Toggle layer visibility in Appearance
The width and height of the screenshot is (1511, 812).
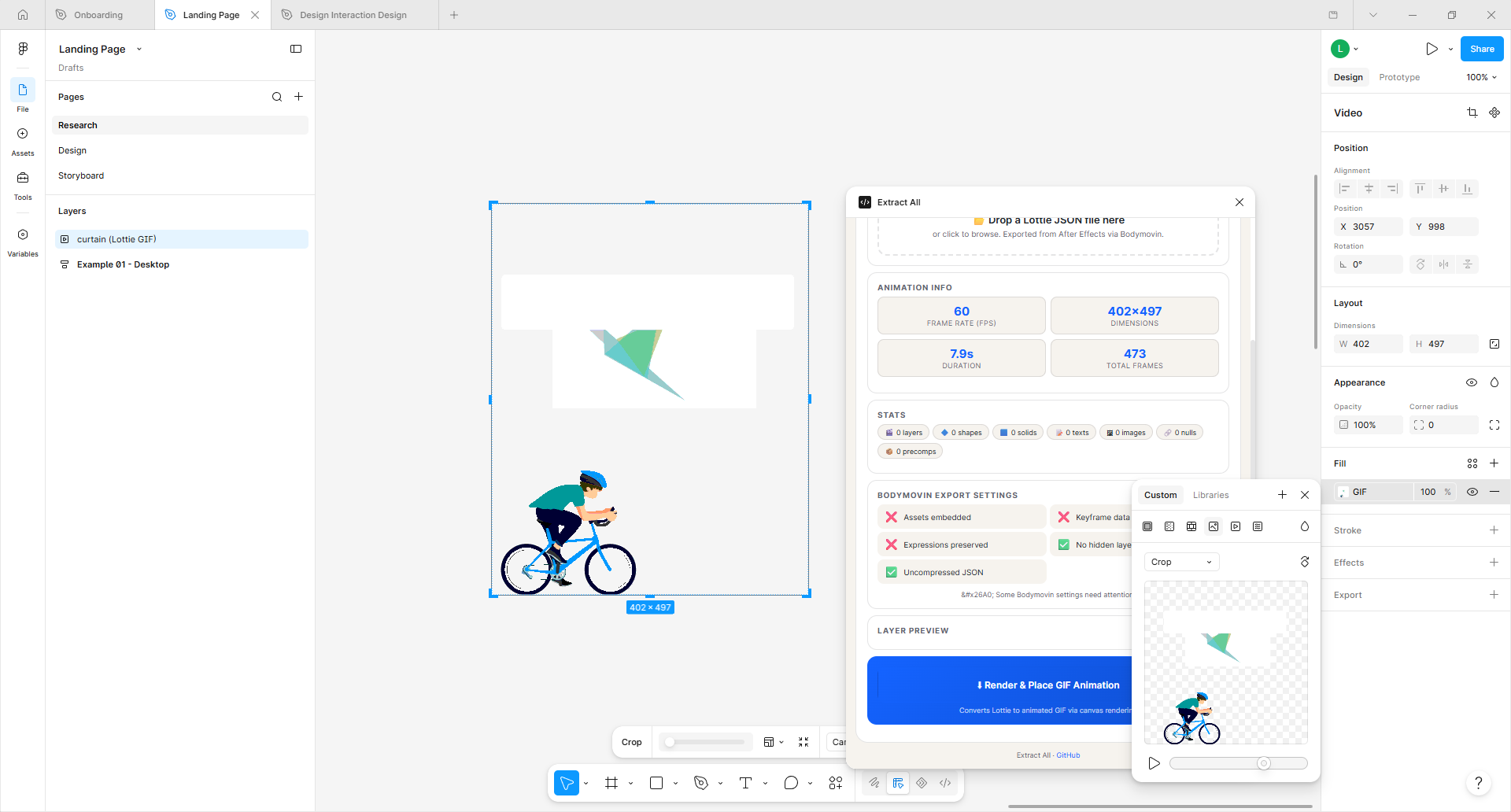tap(1472, 382)
